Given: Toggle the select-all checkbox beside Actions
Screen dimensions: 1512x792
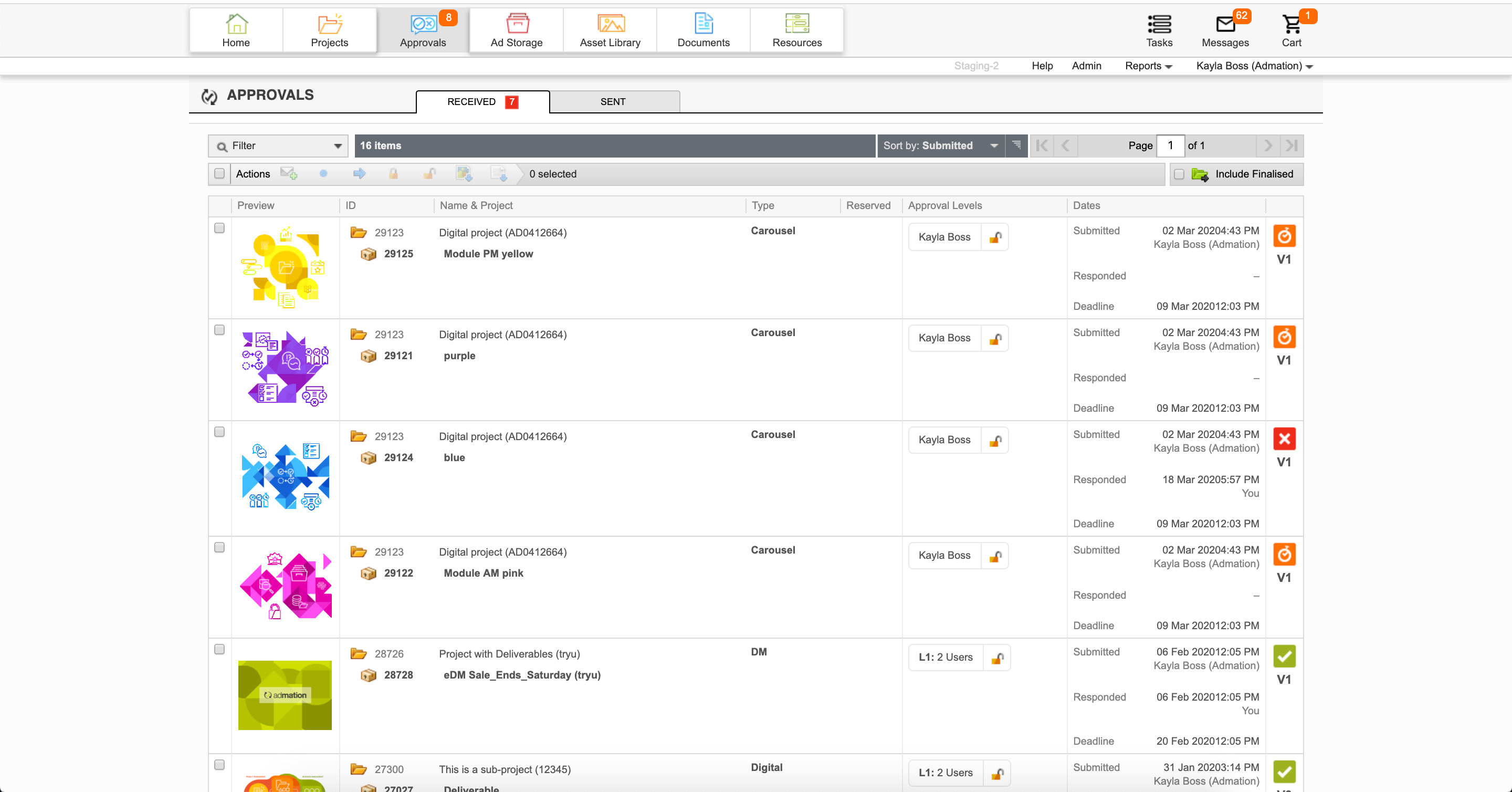Looking at the screenshot, I should (x=219, y=174).
